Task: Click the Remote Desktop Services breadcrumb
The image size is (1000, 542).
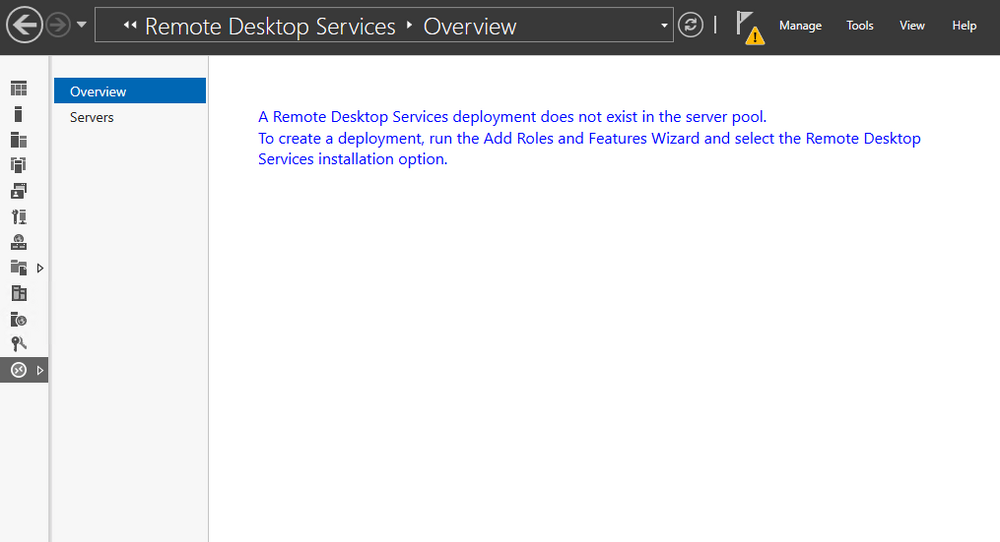Action: coord(270,27)
